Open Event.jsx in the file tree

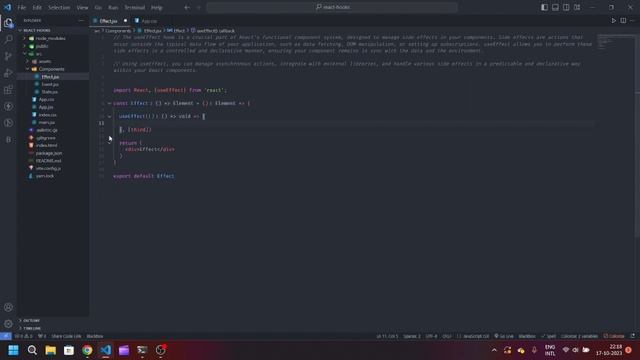(x=50, y=84)
